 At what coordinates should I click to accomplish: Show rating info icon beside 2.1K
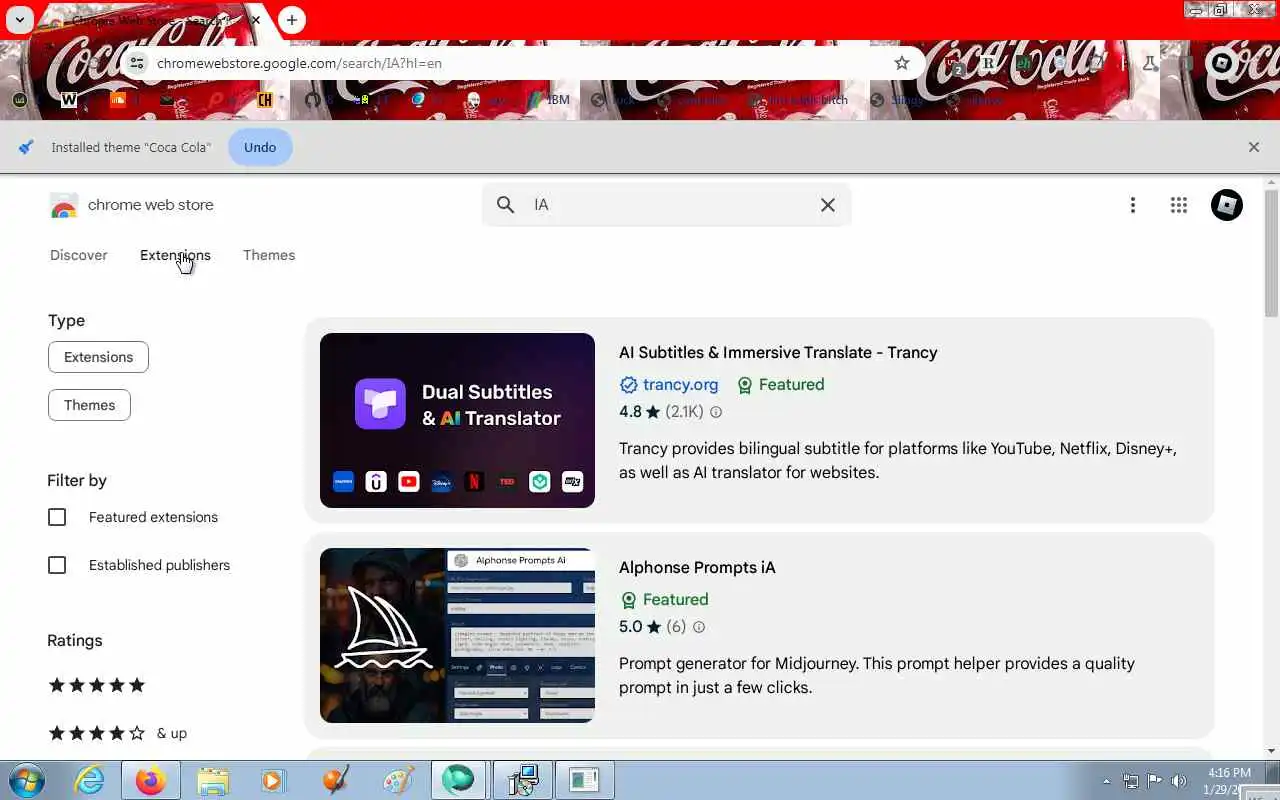(716, 412)
